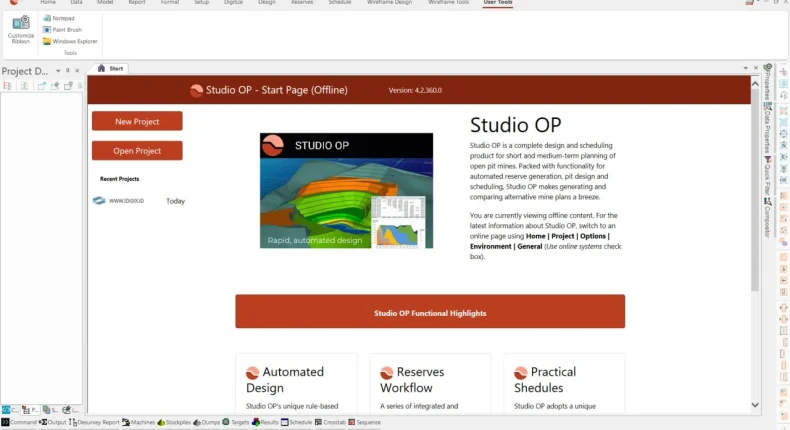Image resolution: width=790 pixels, height=430 pixels.
Task: Open the Results panel
Action: (x=265, y=422)
